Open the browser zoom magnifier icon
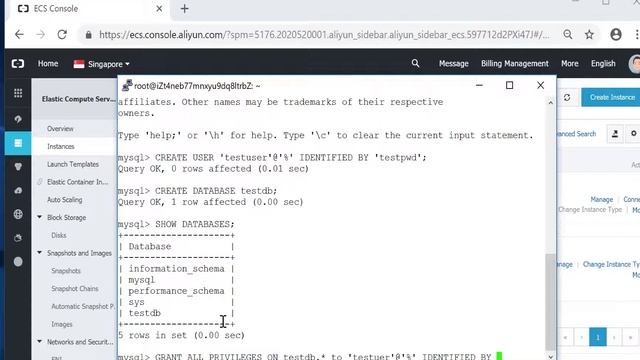This screenshot has height=360, width=640. pos(568,35)
